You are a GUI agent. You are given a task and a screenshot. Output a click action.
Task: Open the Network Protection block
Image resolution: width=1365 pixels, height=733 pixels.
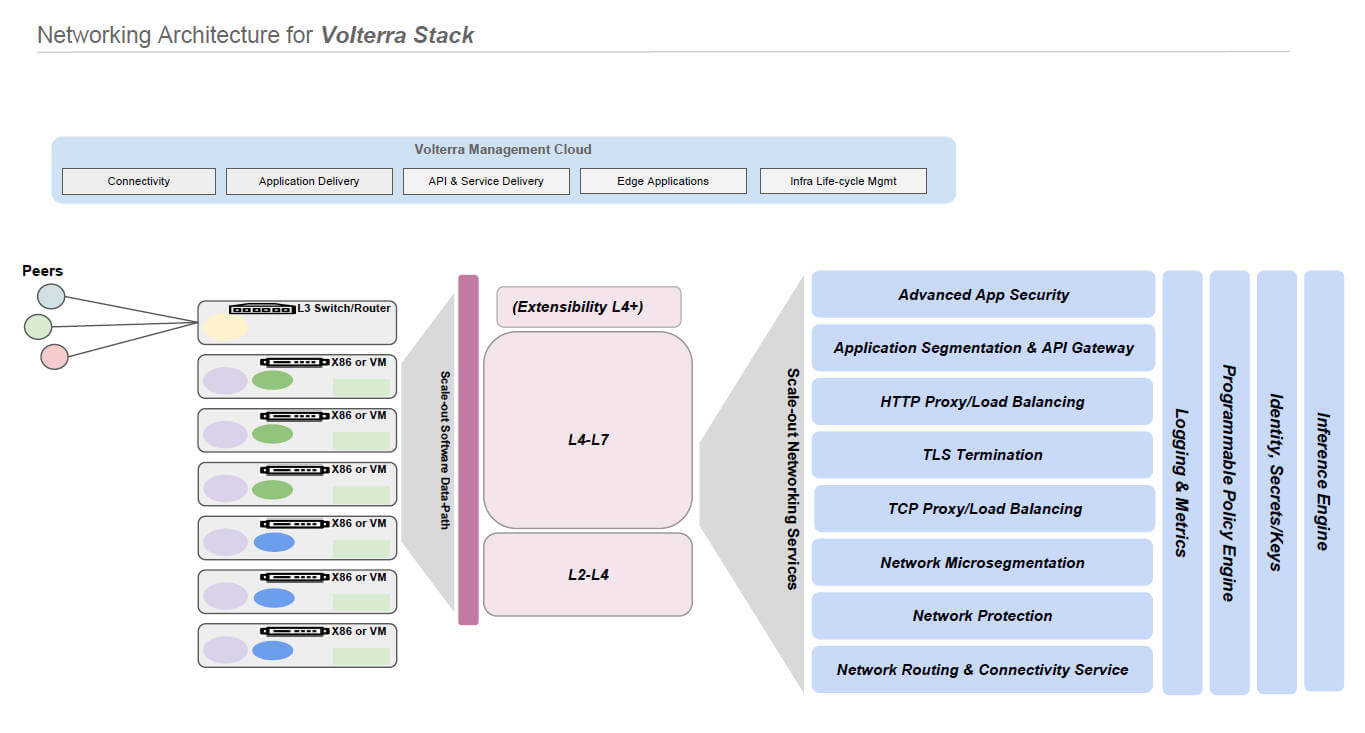coord(982,616)
